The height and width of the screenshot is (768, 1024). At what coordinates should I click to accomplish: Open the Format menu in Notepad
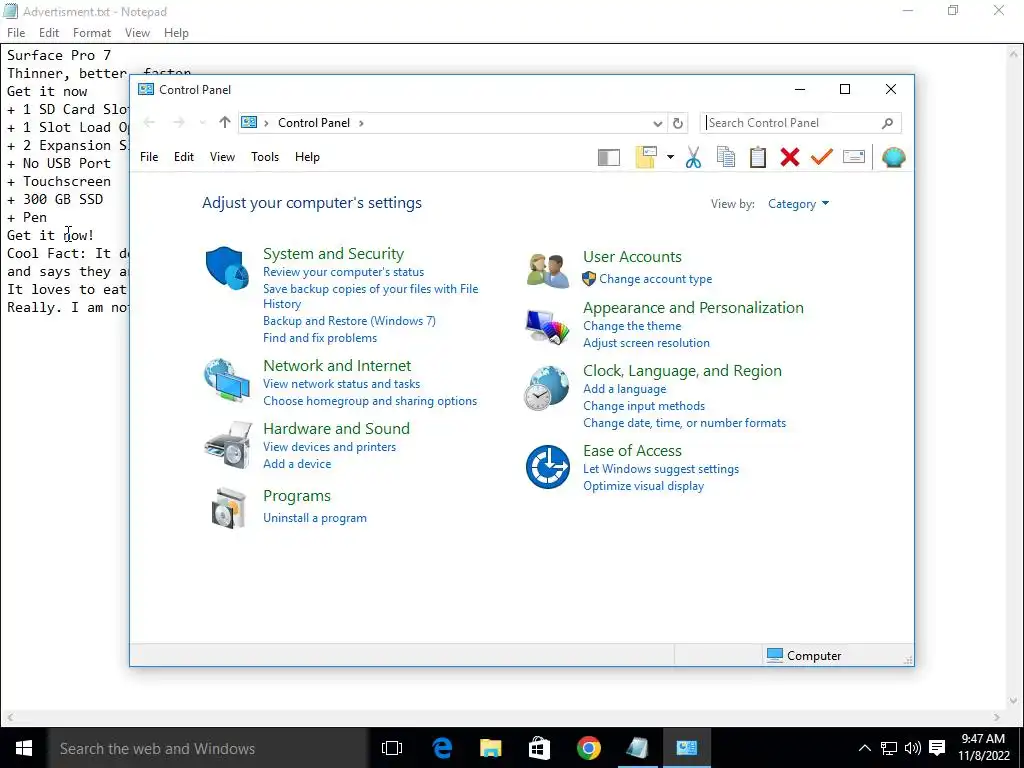coord(91,33)
